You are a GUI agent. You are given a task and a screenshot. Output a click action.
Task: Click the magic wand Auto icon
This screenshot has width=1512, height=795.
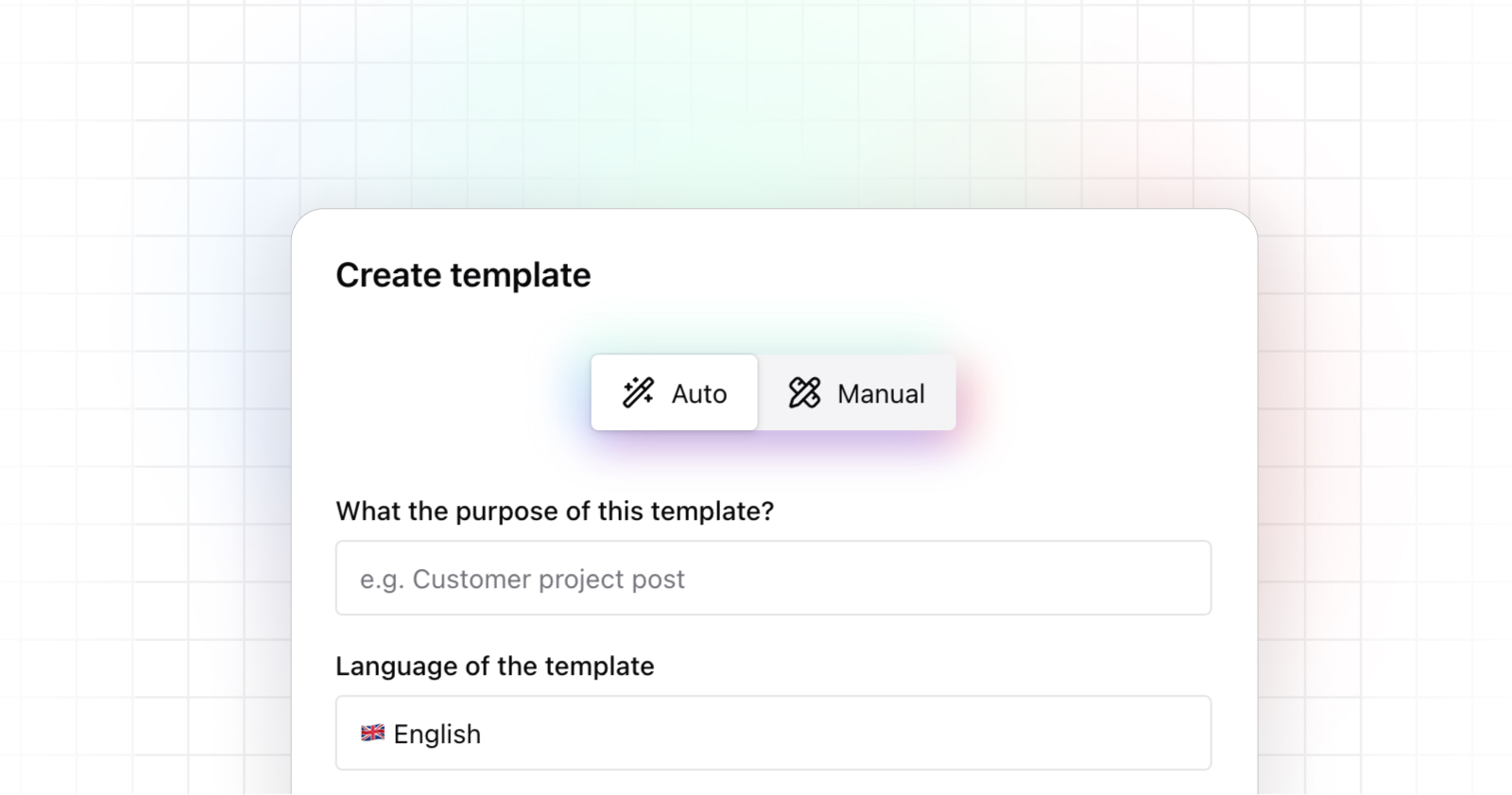tap(638, 392)
